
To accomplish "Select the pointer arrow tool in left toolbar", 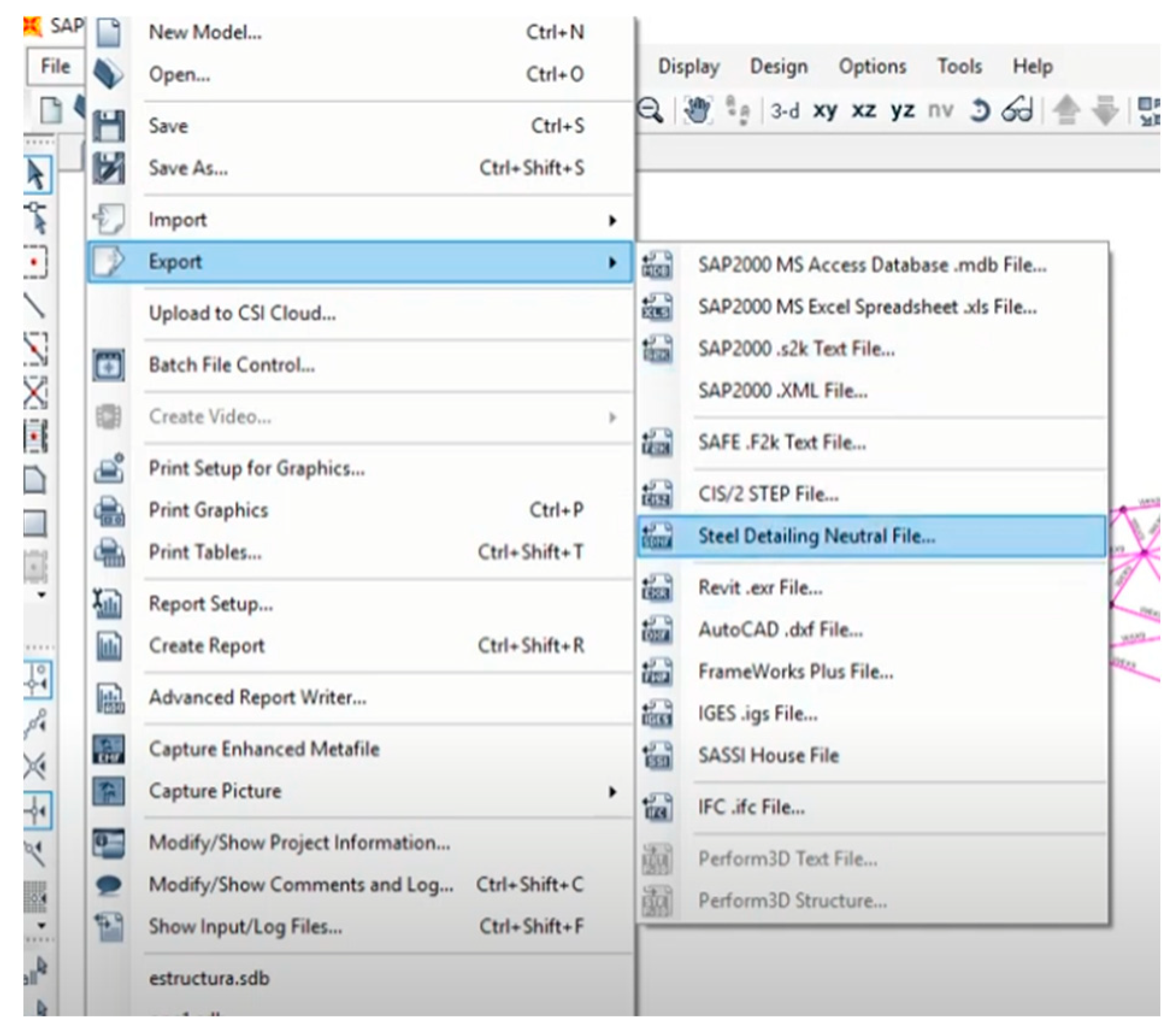I will [x=37, y=175].
